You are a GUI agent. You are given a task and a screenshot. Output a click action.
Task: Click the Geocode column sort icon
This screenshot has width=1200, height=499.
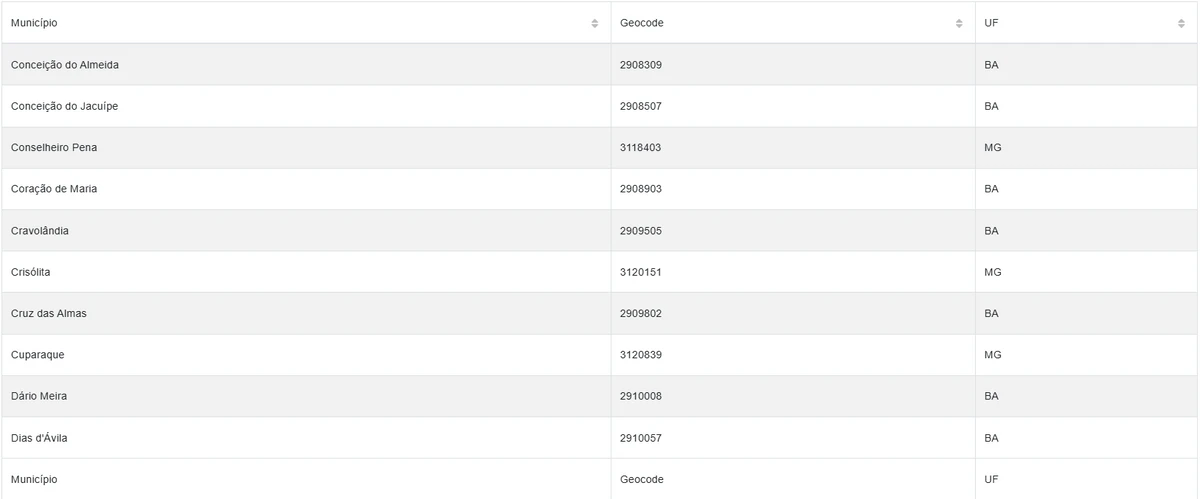pyautogui.click(x=959, y=23)
